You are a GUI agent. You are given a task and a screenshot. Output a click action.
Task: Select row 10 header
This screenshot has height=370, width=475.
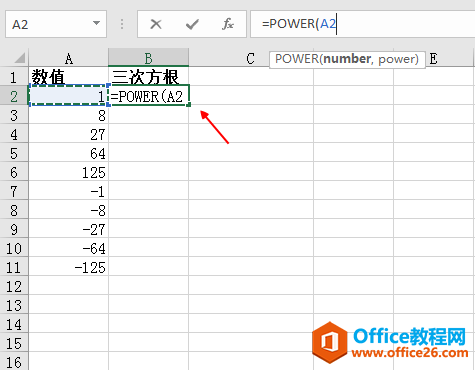tap(14, 248)
